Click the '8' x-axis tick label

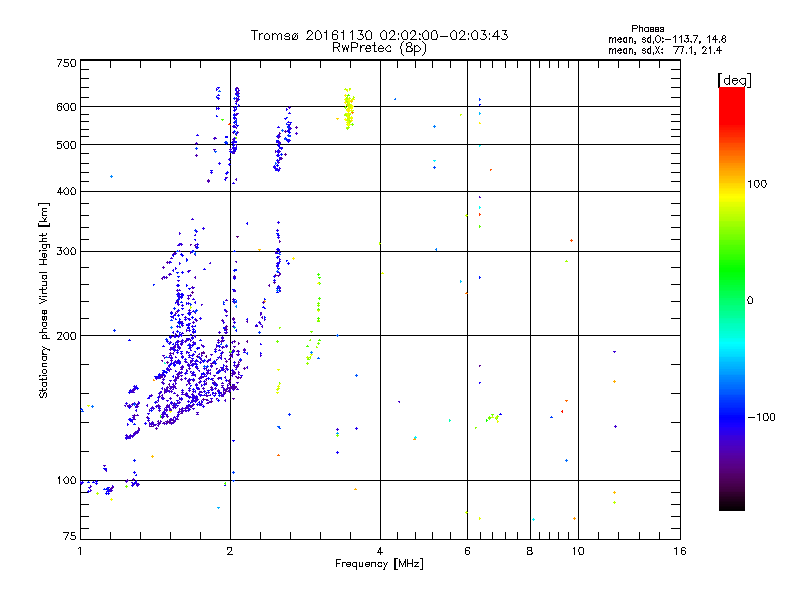[530, 551]
